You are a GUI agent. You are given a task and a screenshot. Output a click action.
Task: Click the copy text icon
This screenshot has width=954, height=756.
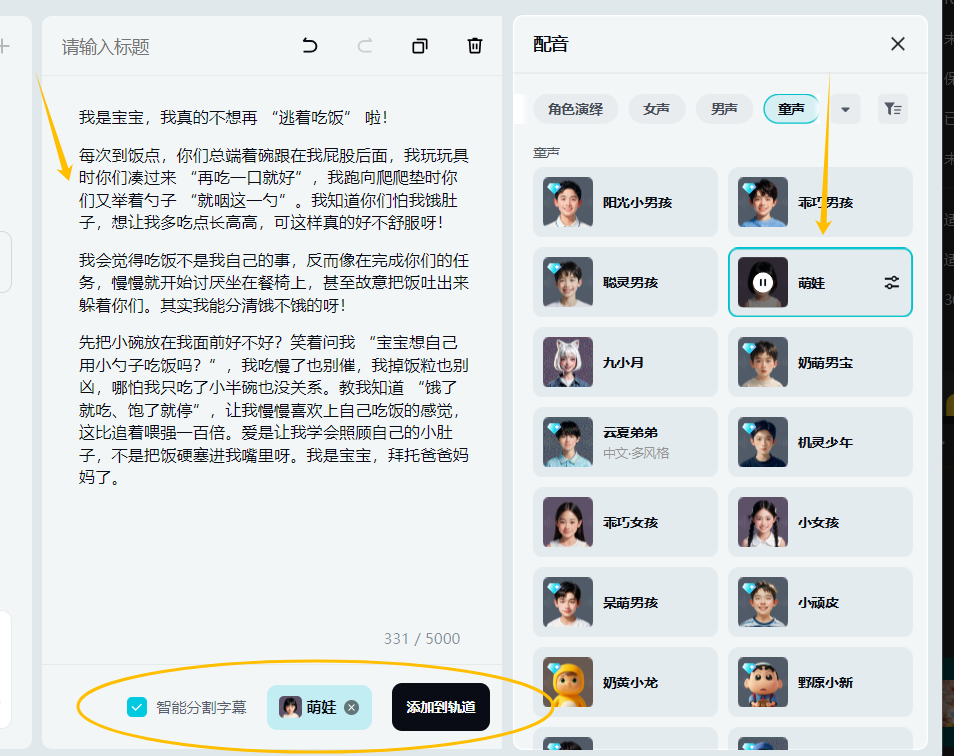point(420,46)
